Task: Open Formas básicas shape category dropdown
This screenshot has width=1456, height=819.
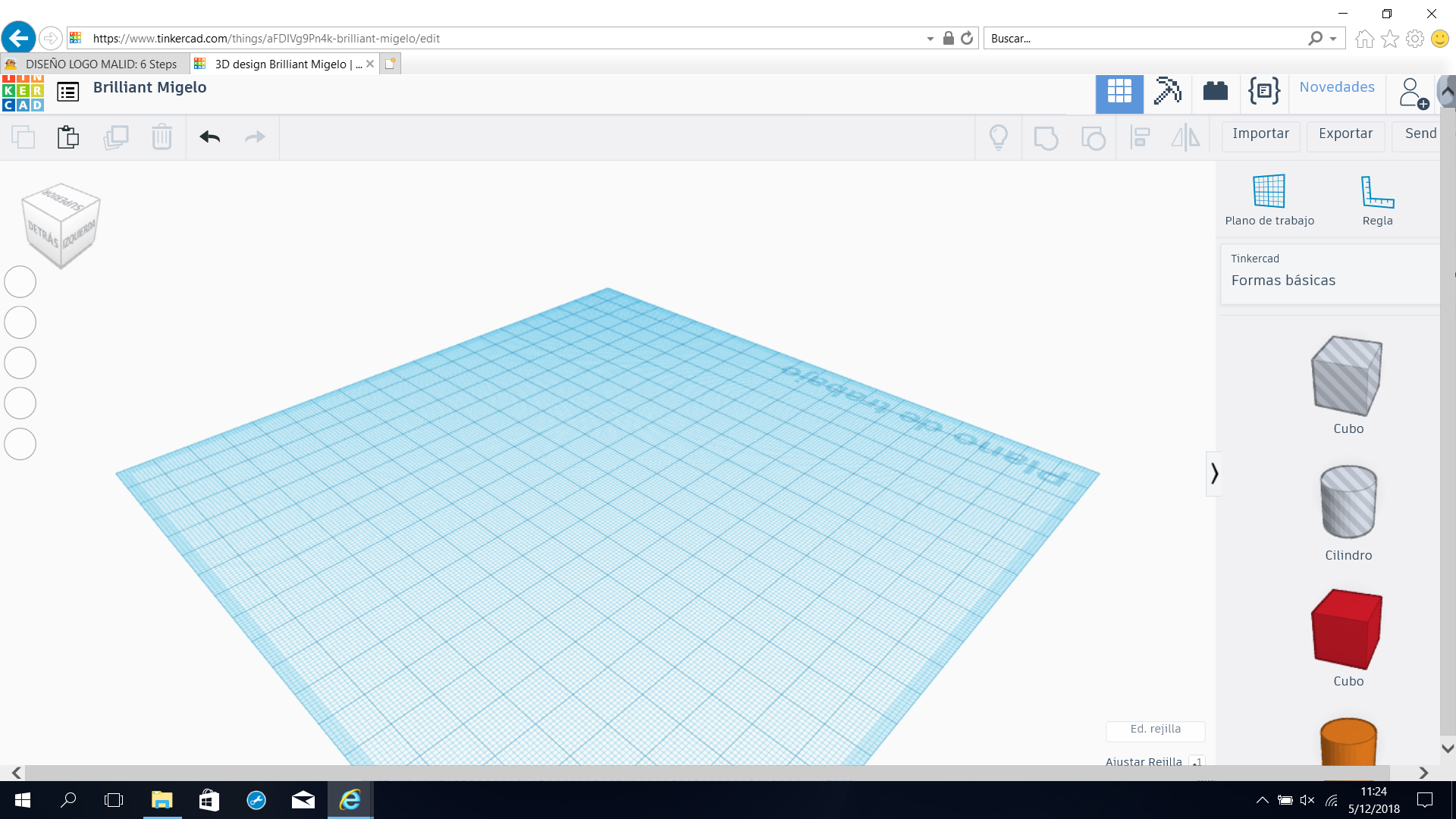Action: pyautogui.click(x=1329, y=274)
